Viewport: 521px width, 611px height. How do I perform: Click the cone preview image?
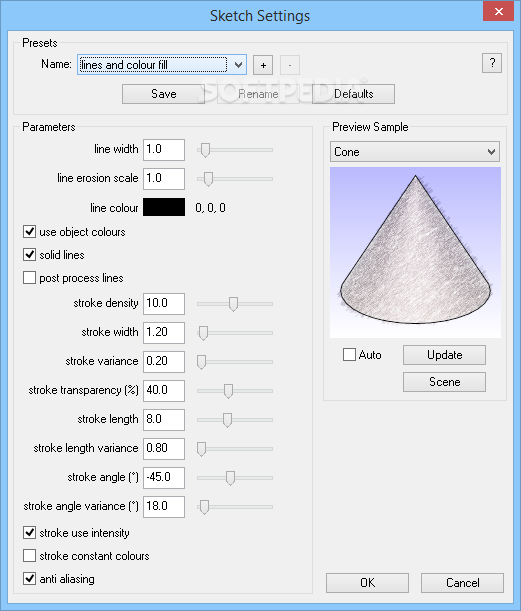[x=415, y=253]
